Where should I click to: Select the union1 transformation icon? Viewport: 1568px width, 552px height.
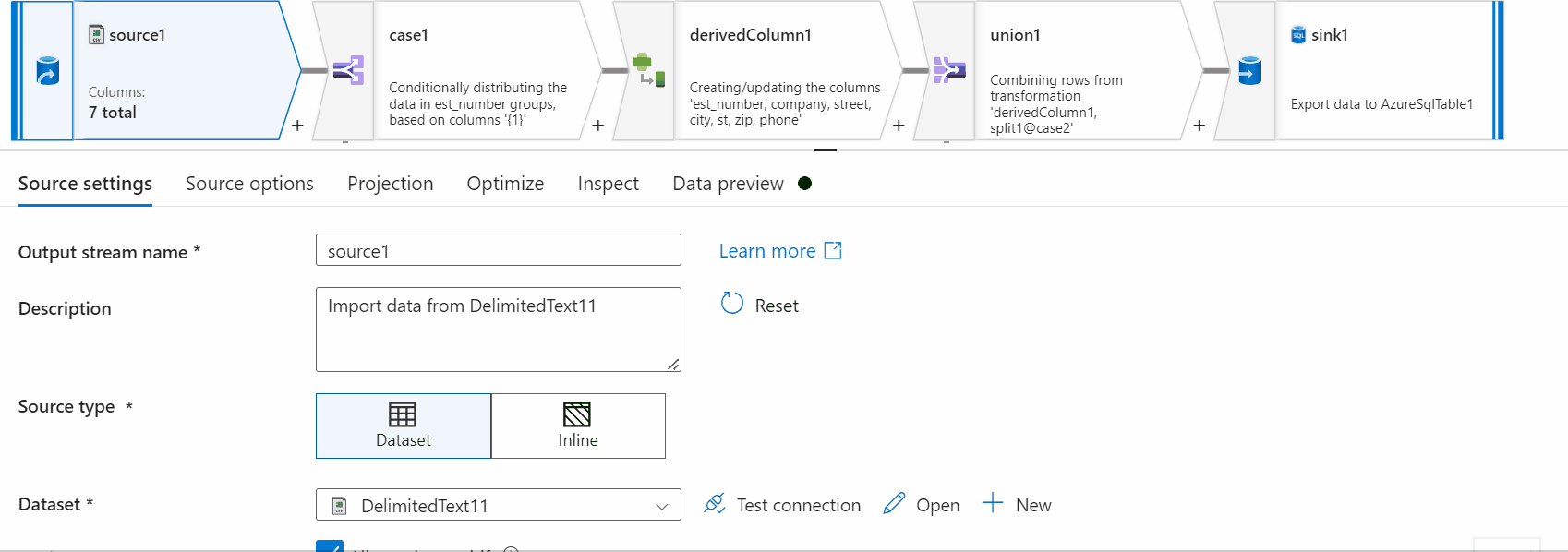pyautogui.click(x=948, y=70)
